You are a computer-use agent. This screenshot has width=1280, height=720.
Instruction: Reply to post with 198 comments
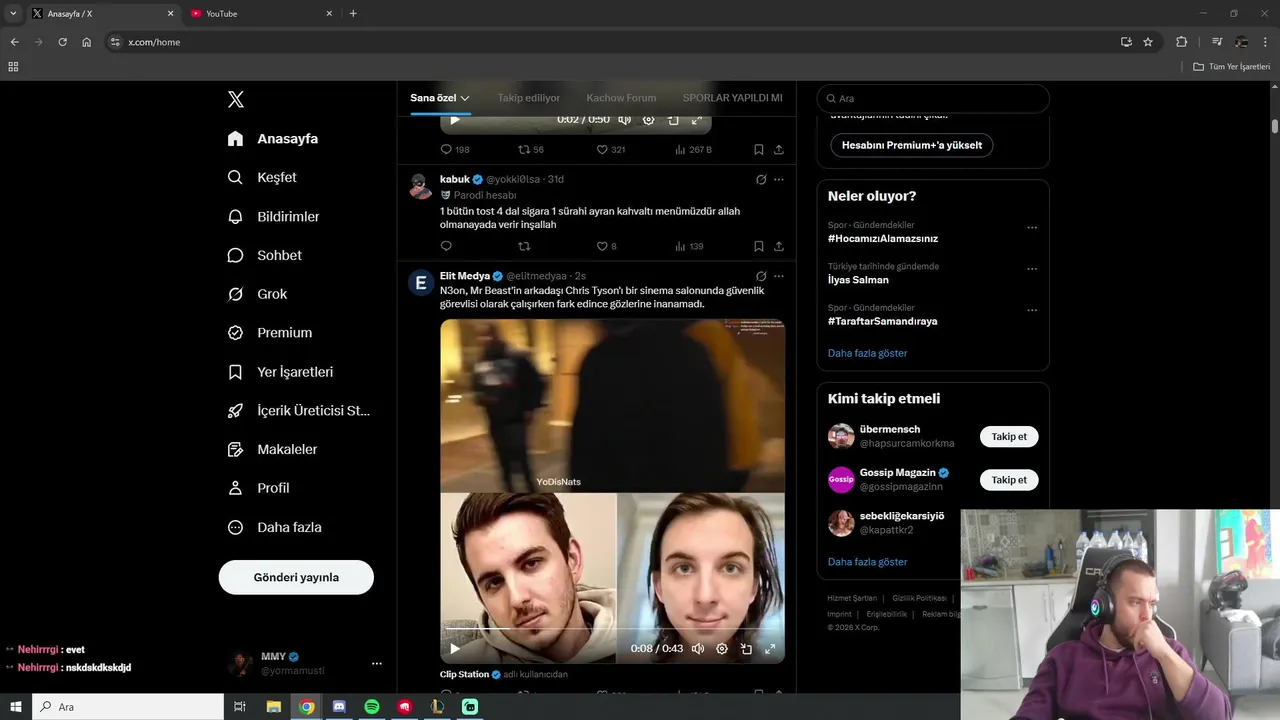[x=455, y=149]
